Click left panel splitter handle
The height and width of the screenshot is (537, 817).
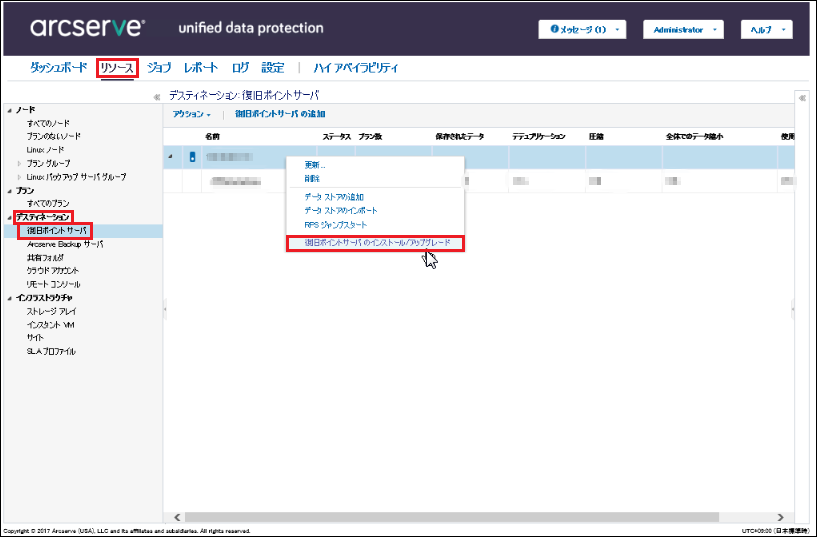point(165,309)
